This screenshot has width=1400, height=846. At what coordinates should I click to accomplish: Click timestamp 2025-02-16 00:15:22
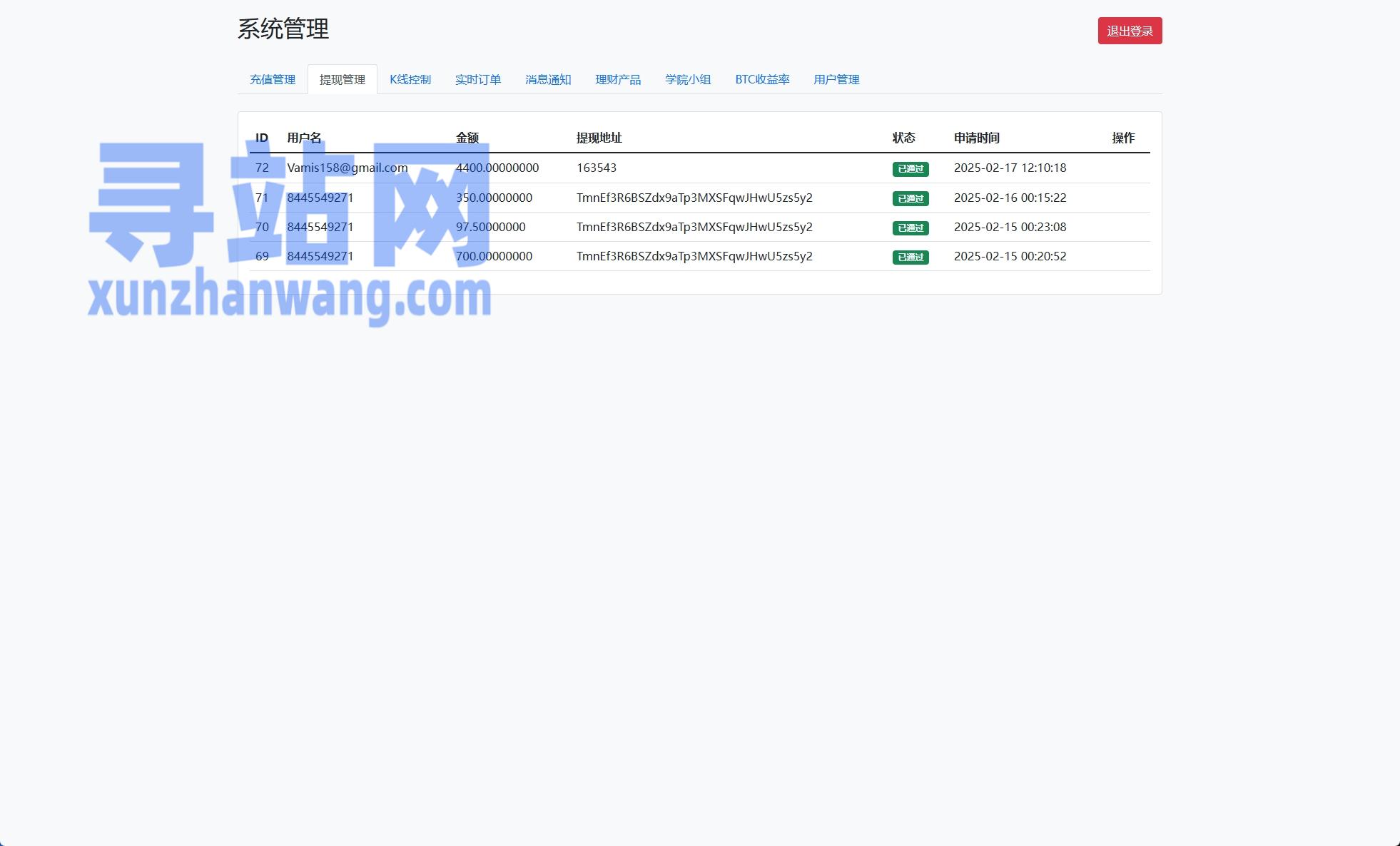point(1010,198)
